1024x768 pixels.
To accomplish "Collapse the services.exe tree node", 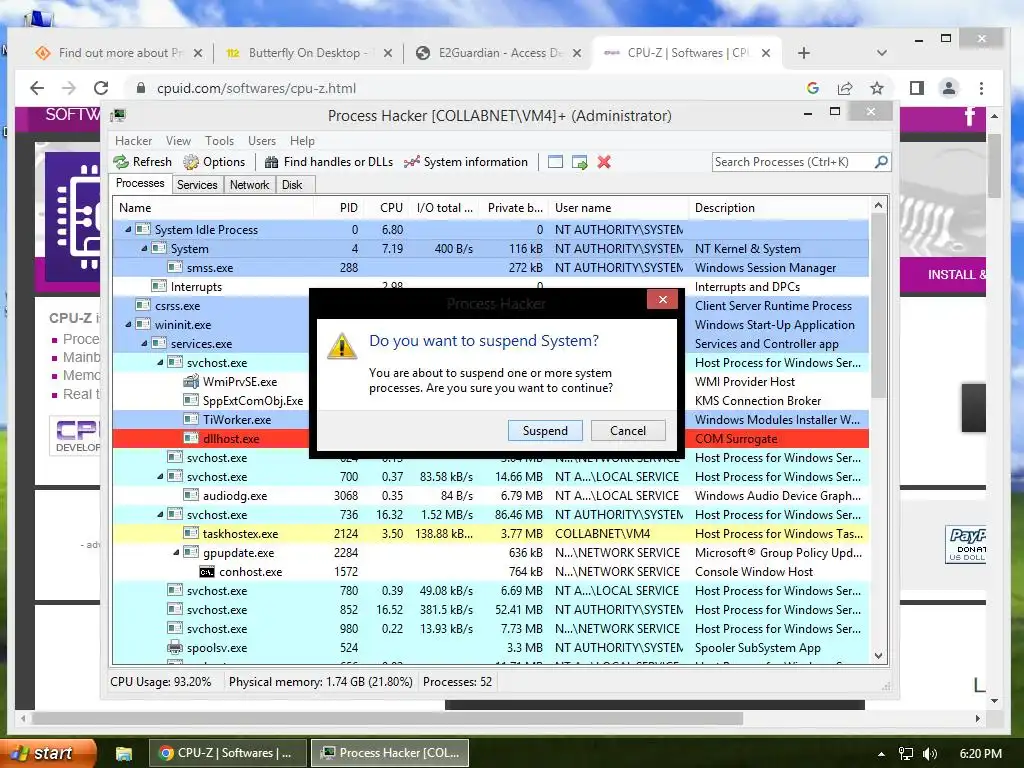I will [144, 344].
